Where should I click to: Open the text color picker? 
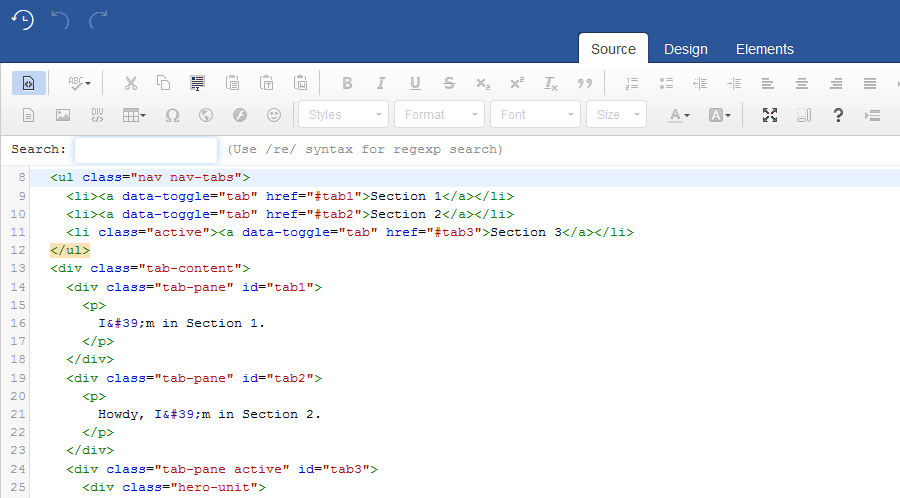(679, 115)
